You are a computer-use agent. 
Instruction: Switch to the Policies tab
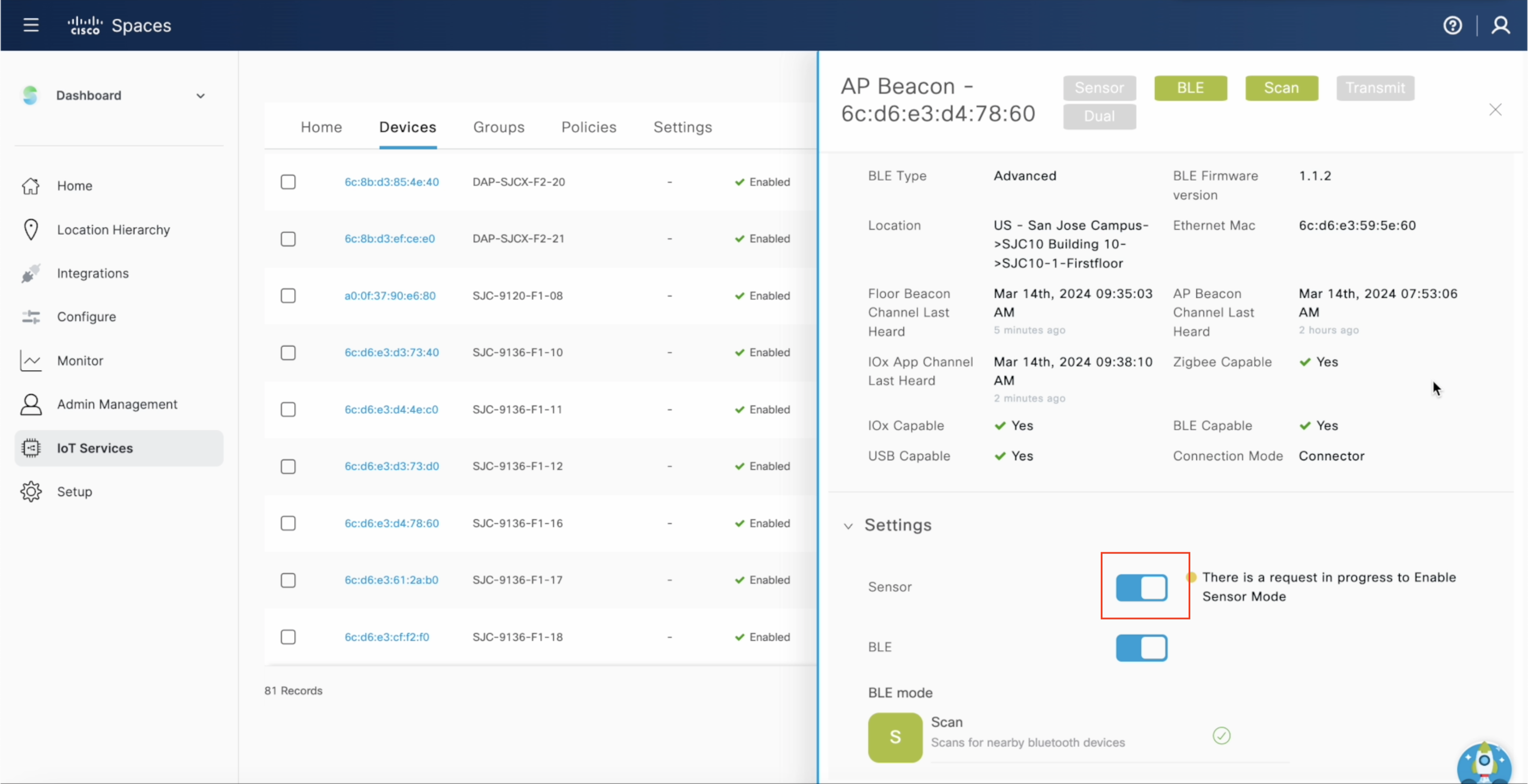pyautogui.click(x=588, y=127)
